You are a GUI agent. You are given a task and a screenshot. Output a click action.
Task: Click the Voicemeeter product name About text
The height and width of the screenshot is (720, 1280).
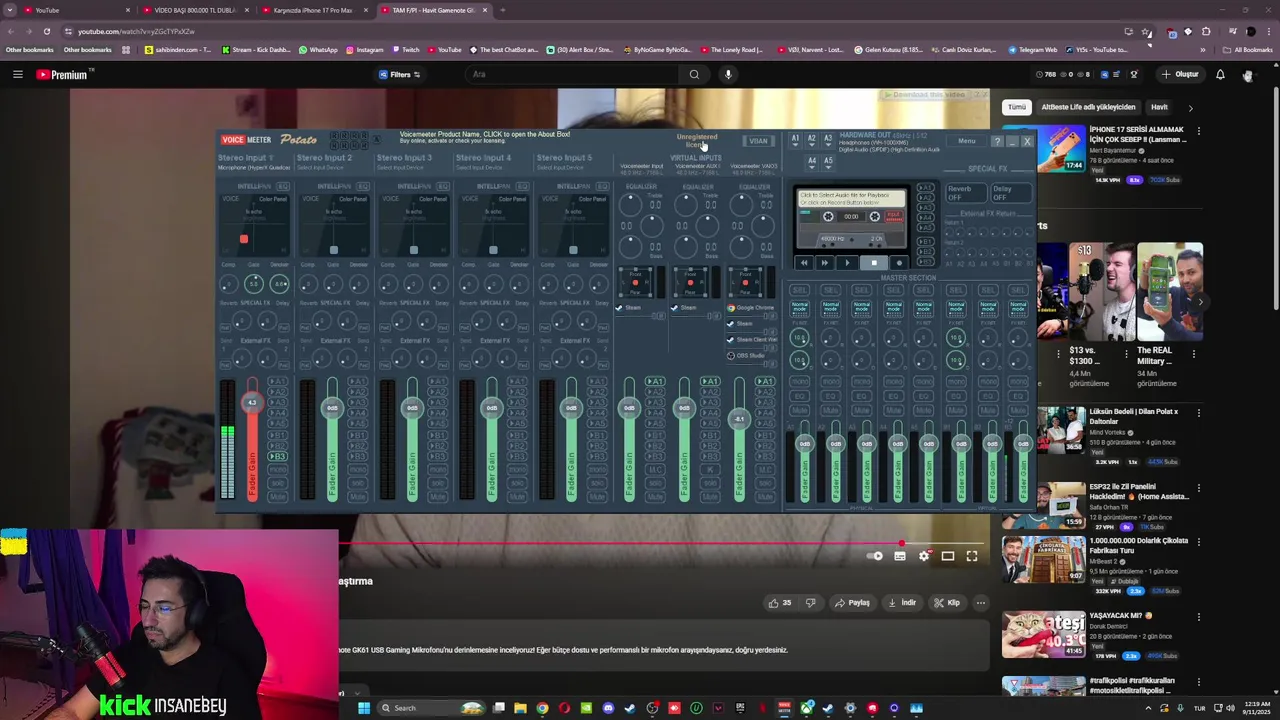point(485,134)
